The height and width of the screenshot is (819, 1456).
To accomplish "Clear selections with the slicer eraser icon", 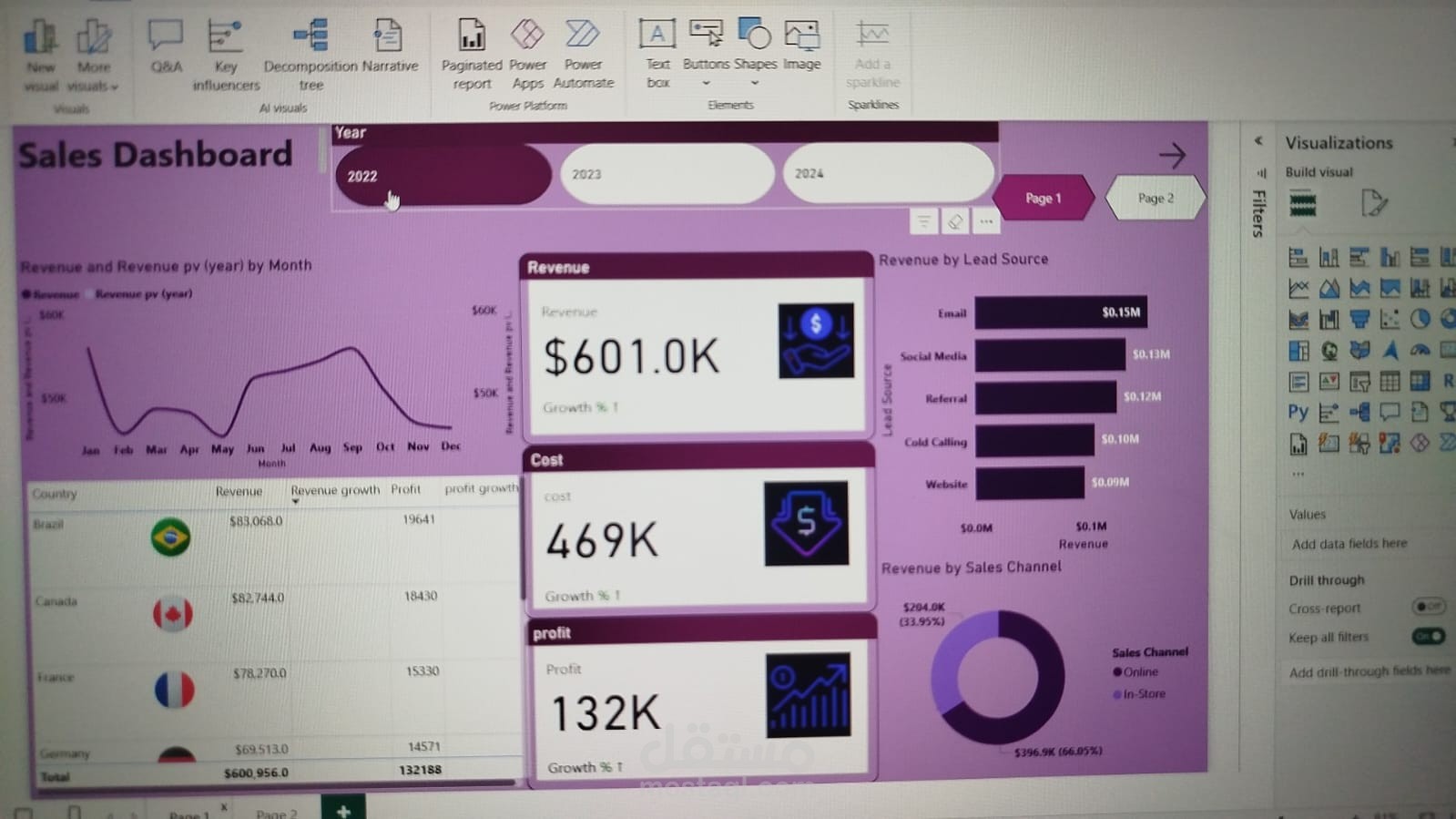I will point(955,221).
